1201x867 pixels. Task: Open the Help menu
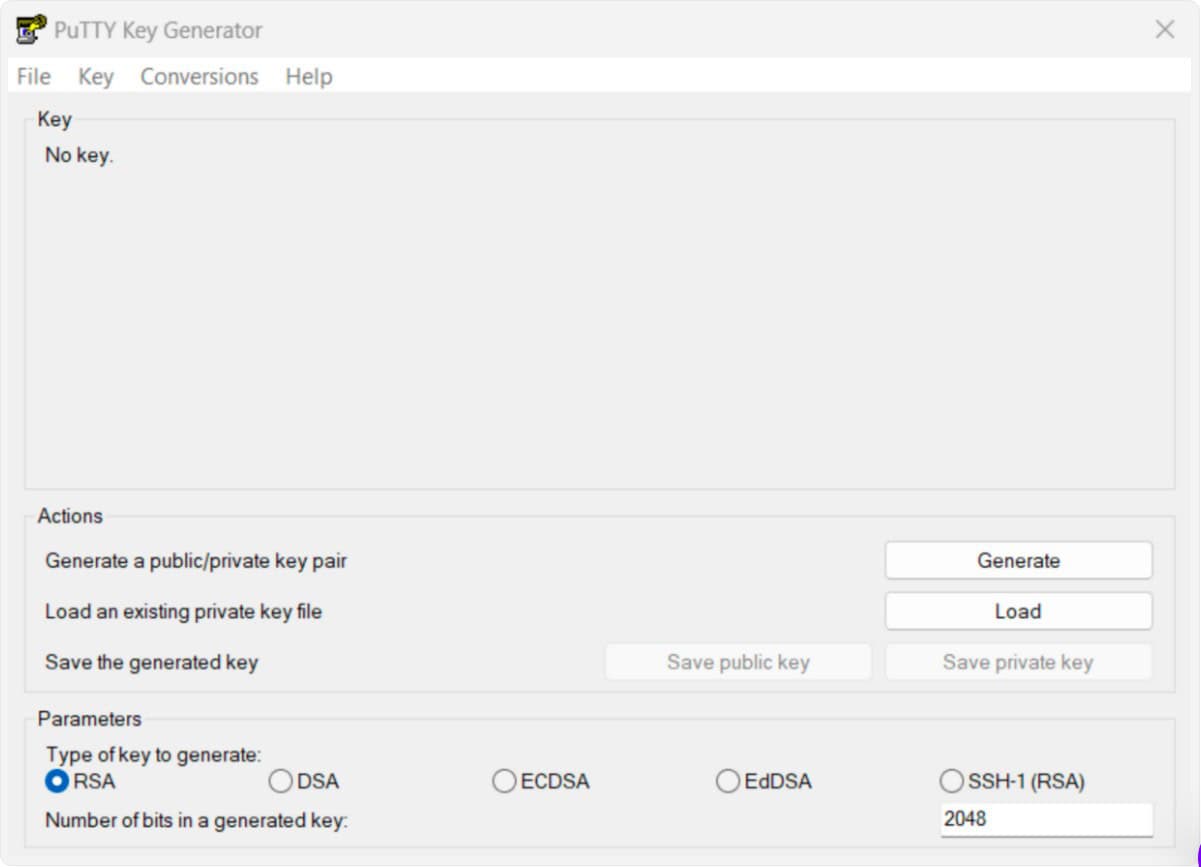309,77
